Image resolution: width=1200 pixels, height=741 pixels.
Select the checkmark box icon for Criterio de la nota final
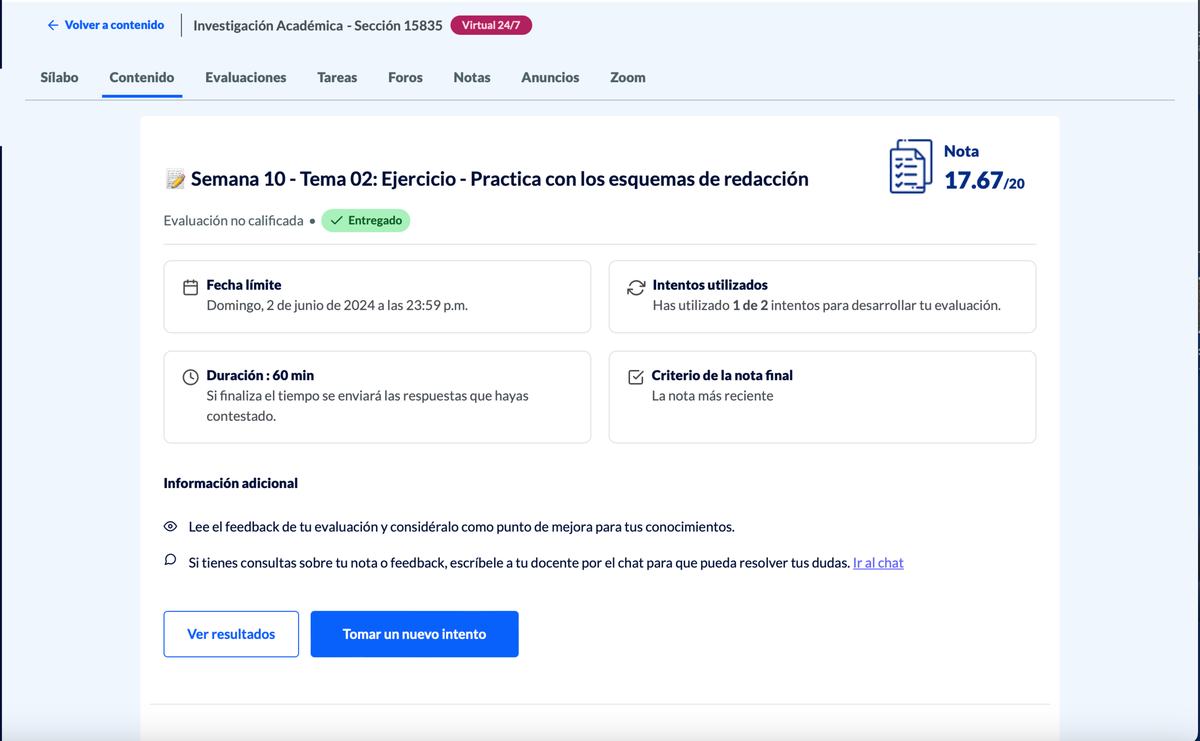click(635, 376)
